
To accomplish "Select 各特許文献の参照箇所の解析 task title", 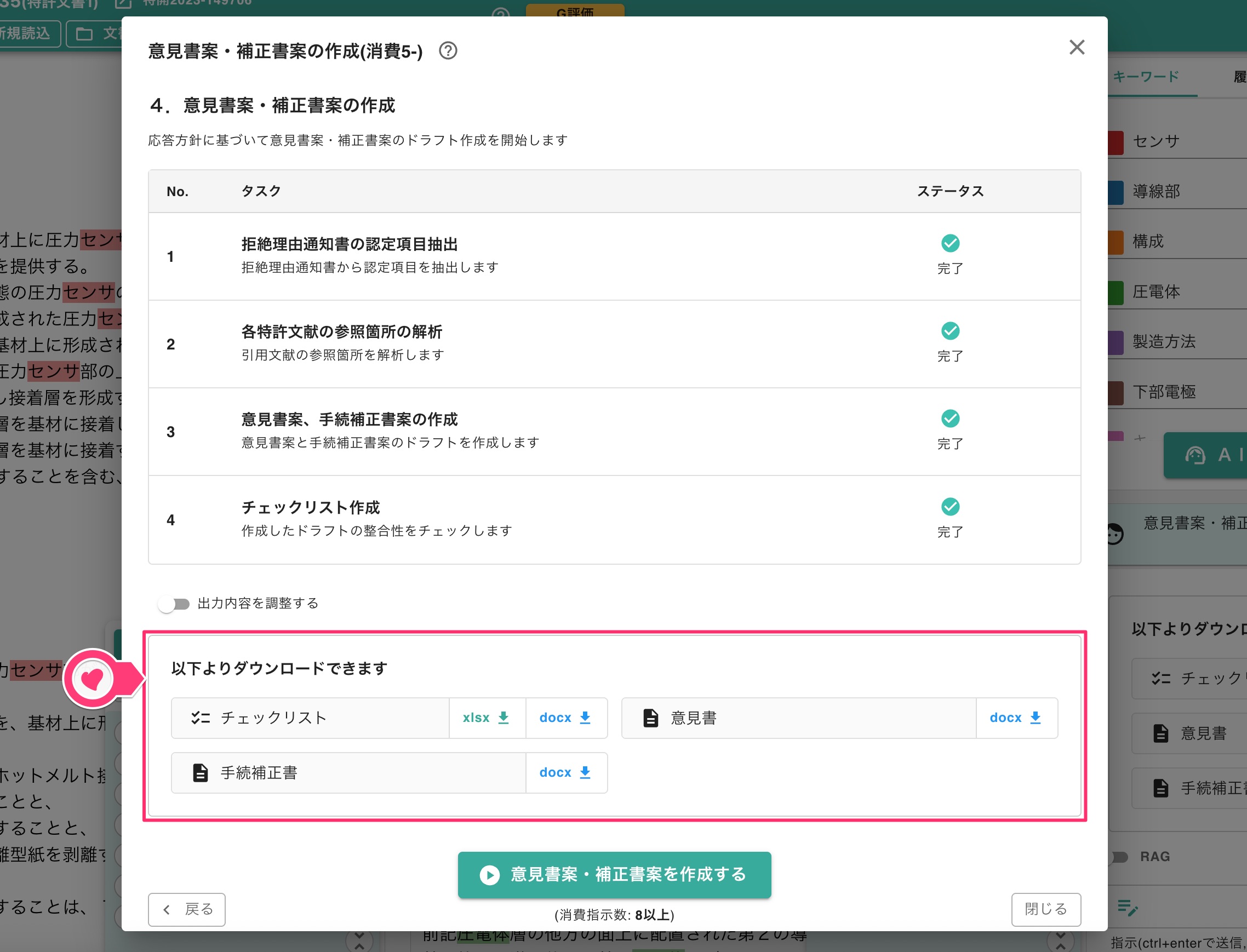I will tap(341, 331).
